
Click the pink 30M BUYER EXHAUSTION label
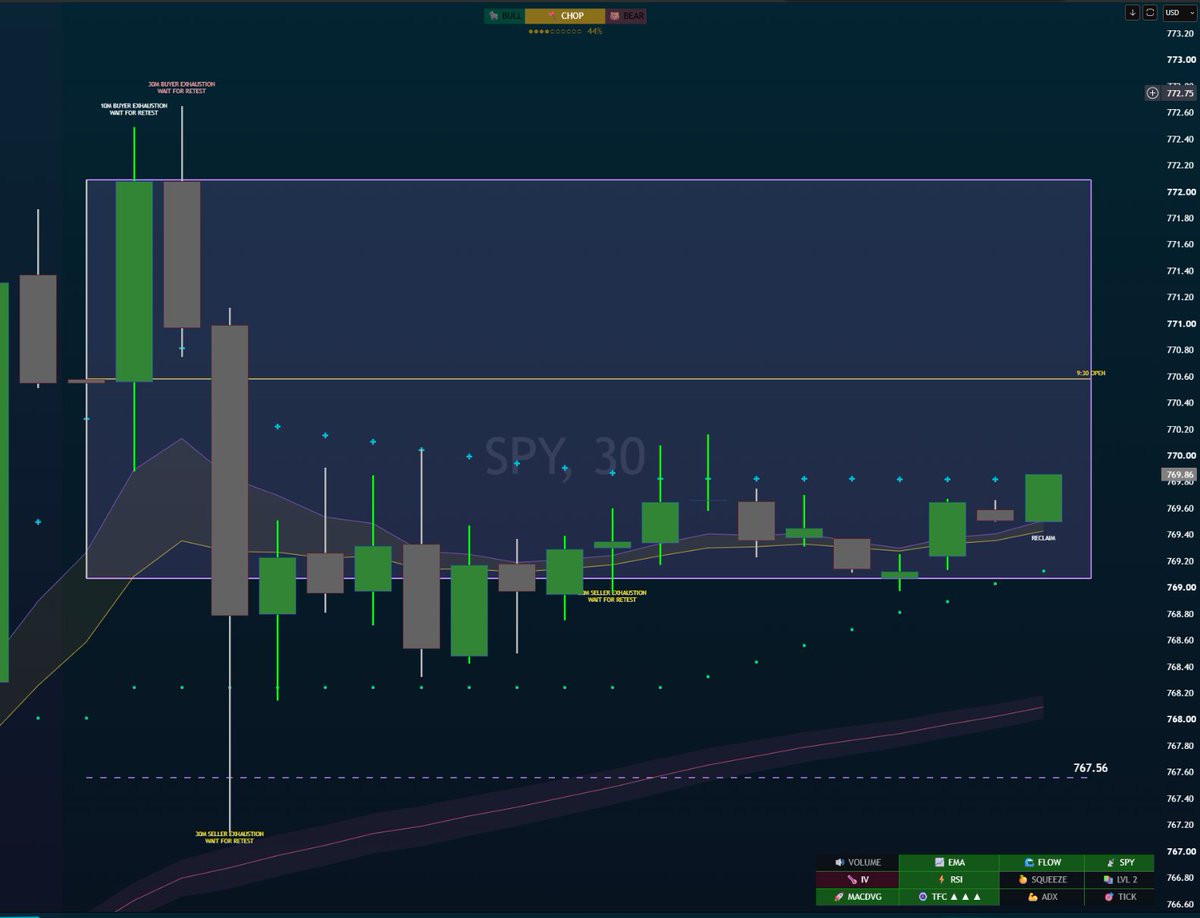181,88
